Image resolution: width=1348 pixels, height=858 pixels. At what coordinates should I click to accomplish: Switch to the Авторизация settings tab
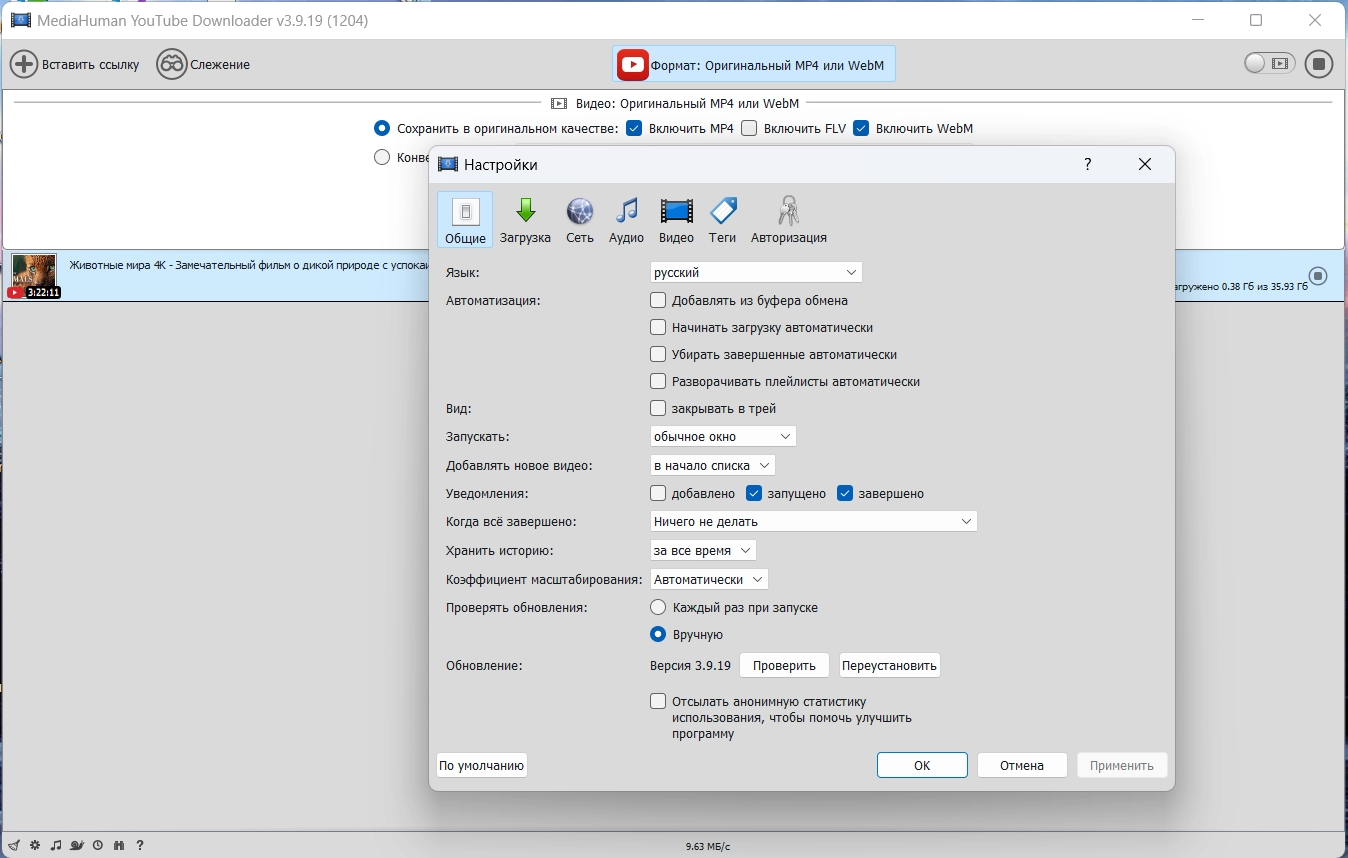point(788,219)
